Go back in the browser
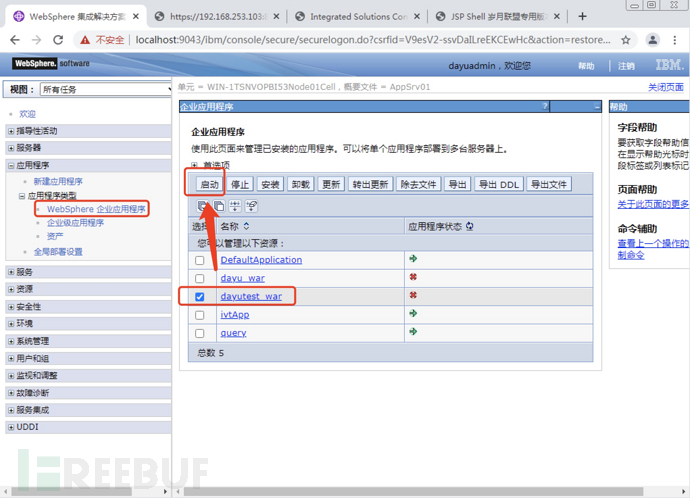The height and width of the screenshot is (498, 690). (15, 40)
